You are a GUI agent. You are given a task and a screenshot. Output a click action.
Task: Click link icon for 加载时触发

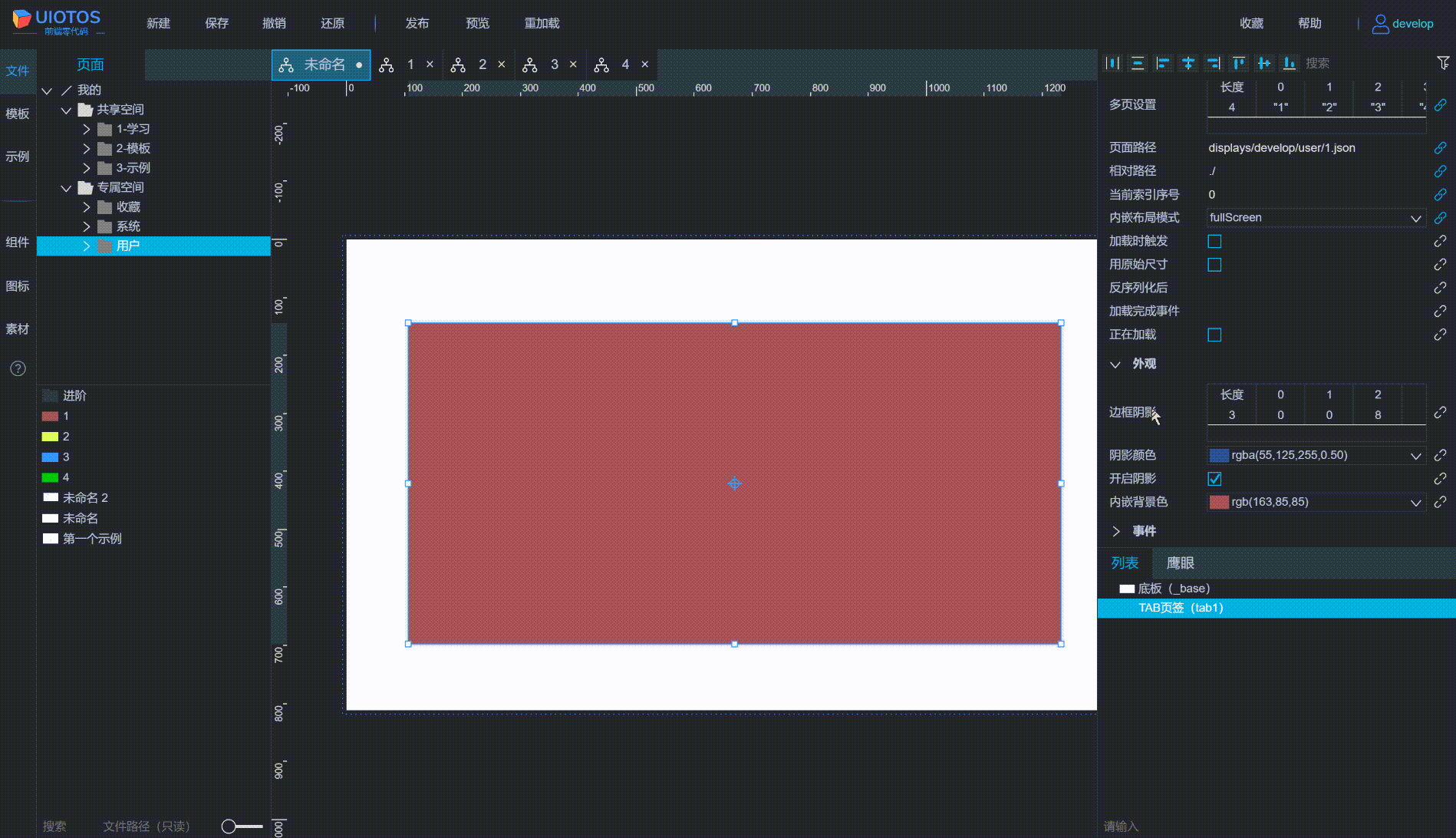pyautogui.click(x=1441, y=241)
